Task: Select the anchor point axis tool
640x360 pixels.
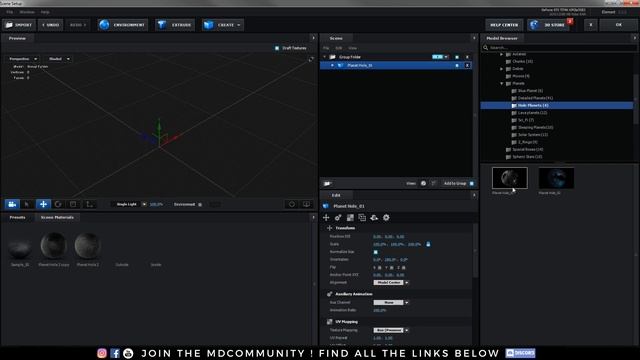Action: (89, 204)
